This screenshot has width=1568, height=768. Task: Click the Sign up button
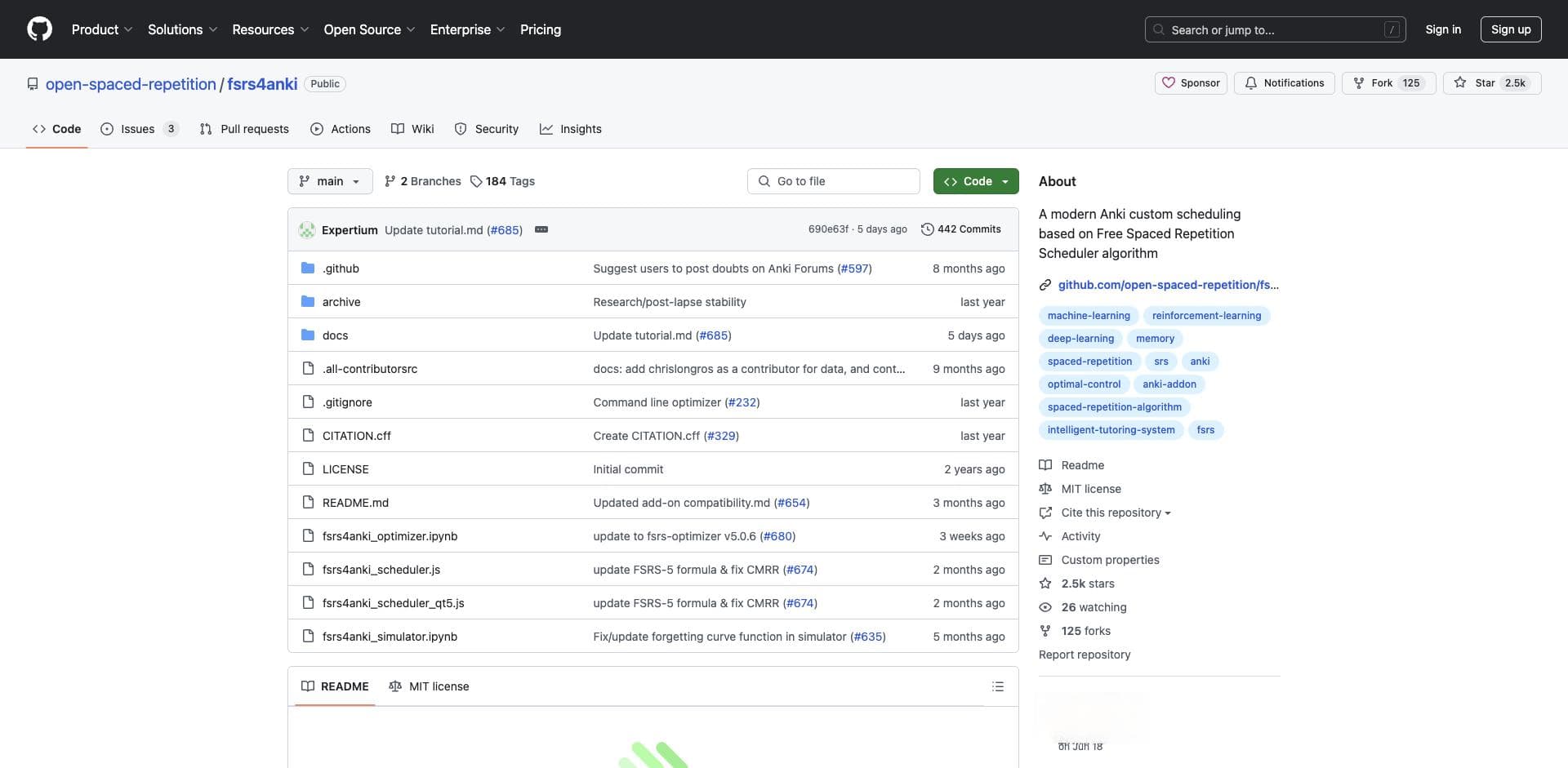point(1511,29)
